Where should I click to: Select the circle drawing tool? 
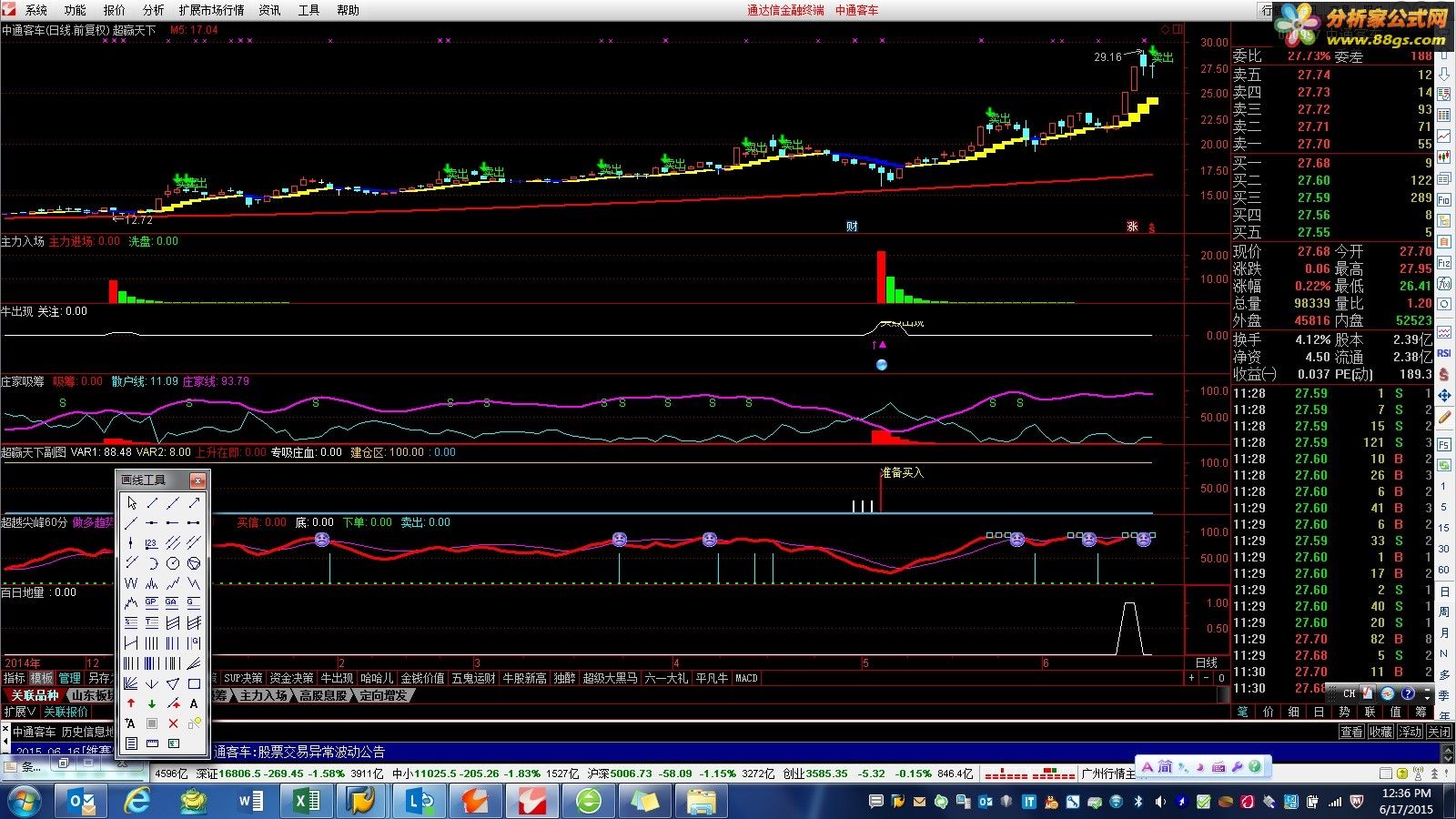pyautogui.click(x=173, y=563)
